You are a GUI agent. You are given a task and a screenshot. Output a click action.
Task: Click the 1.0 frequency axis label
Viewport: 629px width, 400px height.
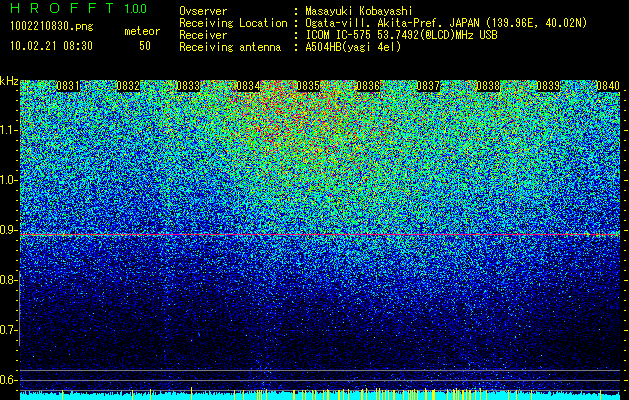click(8, 180)
